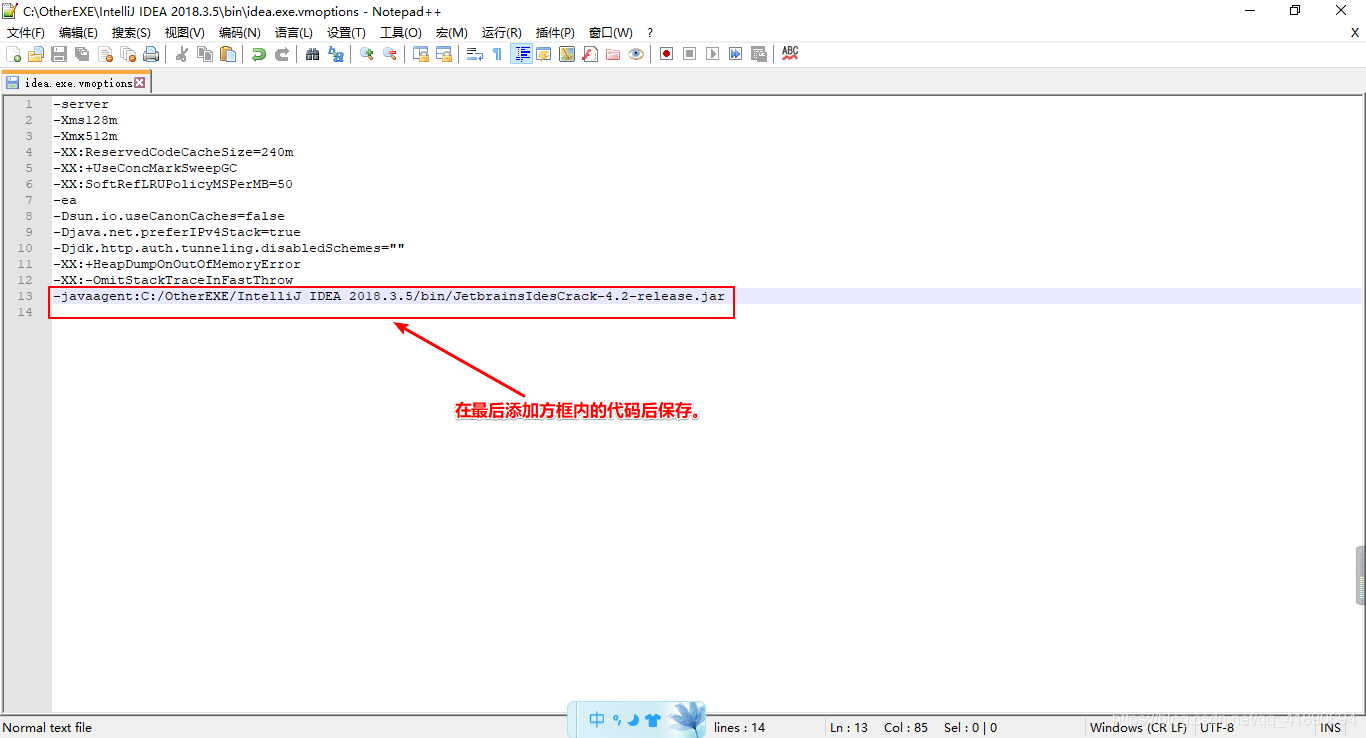
Task: Undo last edit with green arrow
Action: pyautogui.click(x=259, y=54)
